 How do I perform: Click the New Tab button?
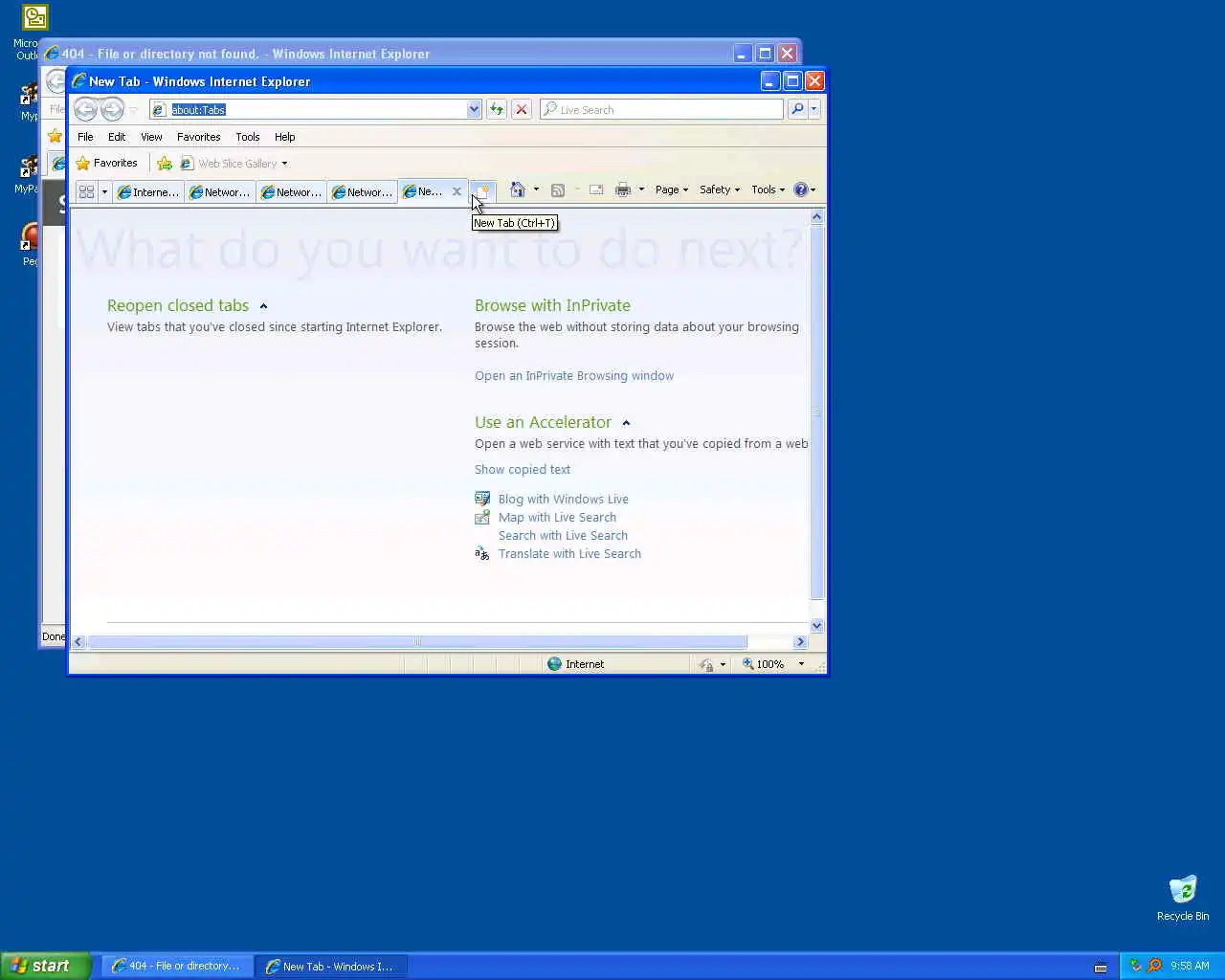pyautogui.click(x=483, y=191)
